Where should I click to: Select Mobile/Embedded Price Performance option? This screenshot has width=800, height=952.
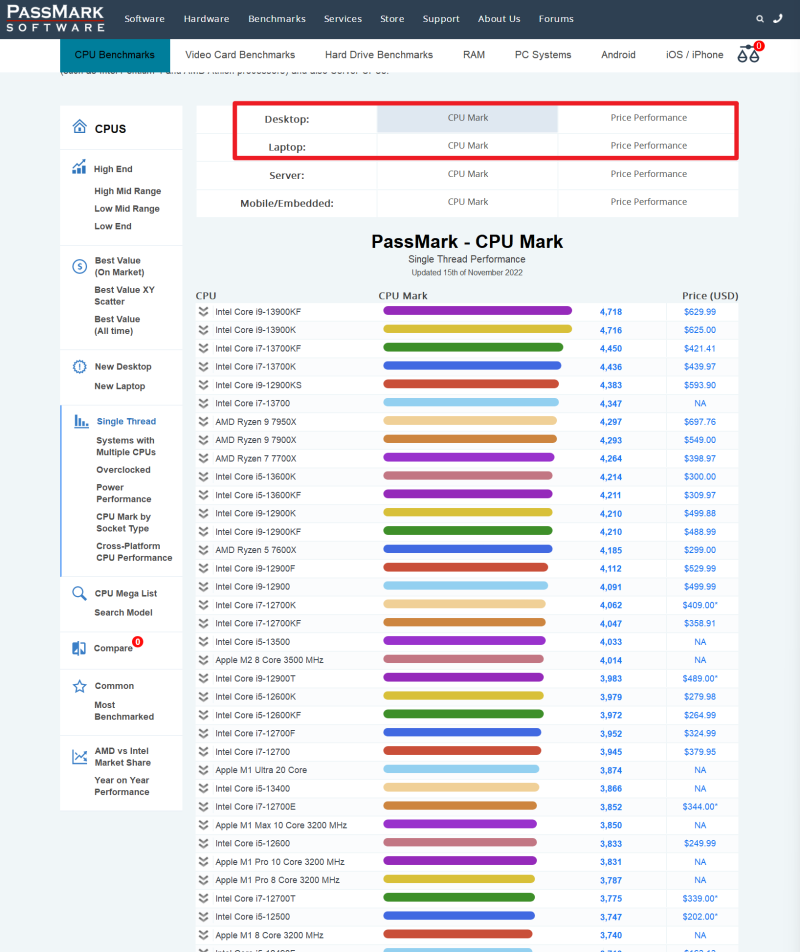pyautogui.click(x=648, y=202)
